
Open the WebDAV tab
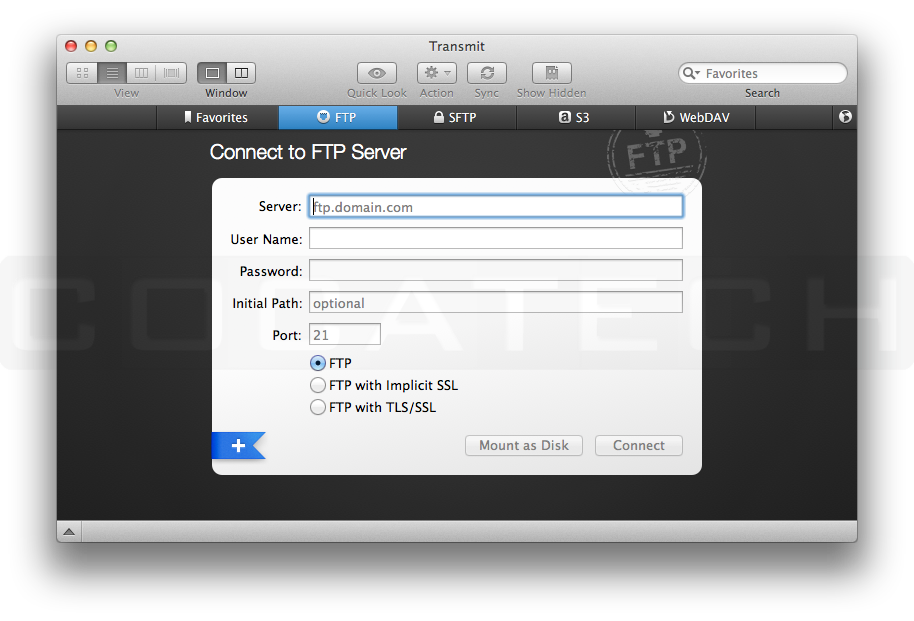(695, 117)
